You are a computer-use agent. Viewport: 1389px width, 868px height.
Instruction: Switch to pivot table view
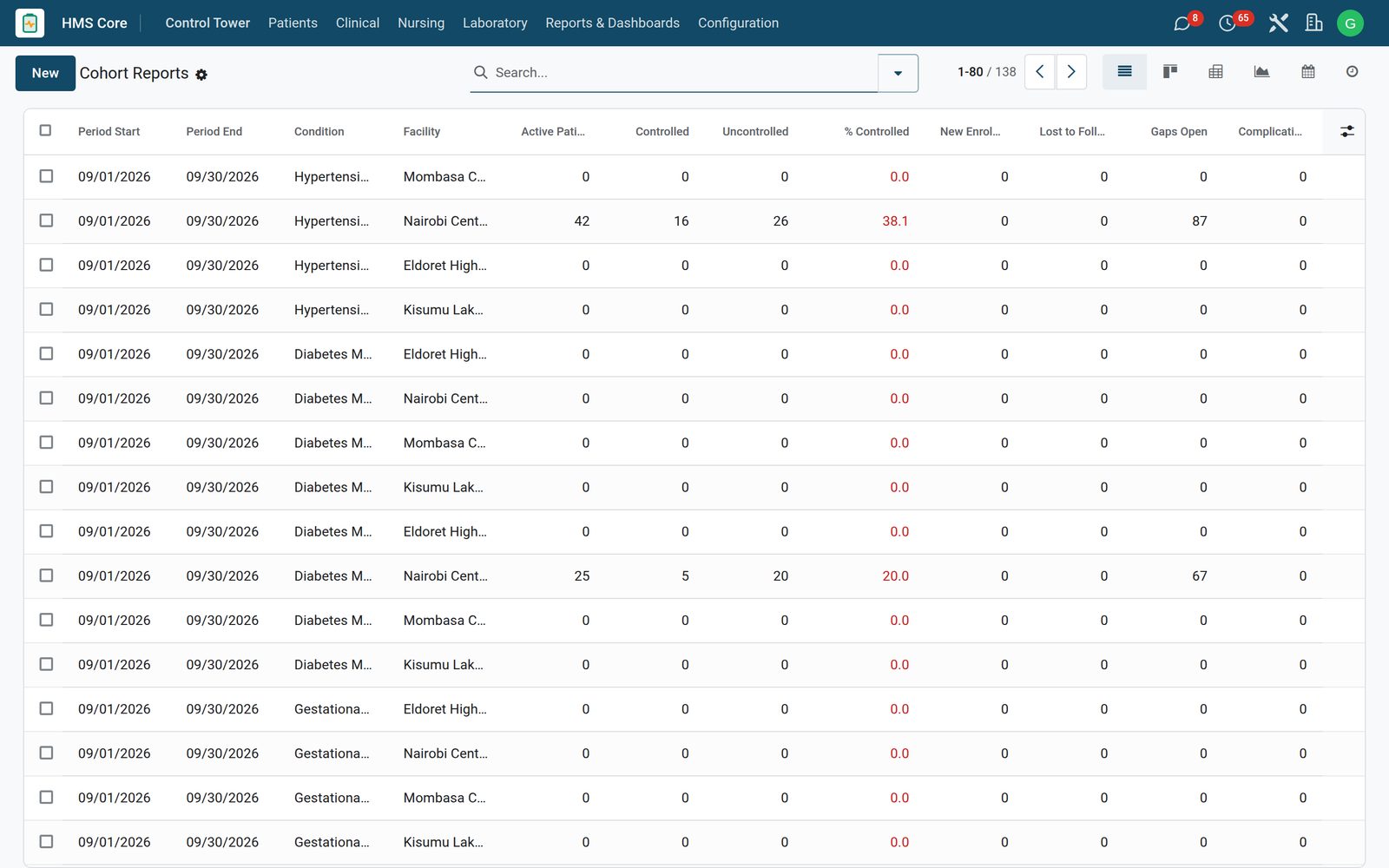[x=1216, y=72]
